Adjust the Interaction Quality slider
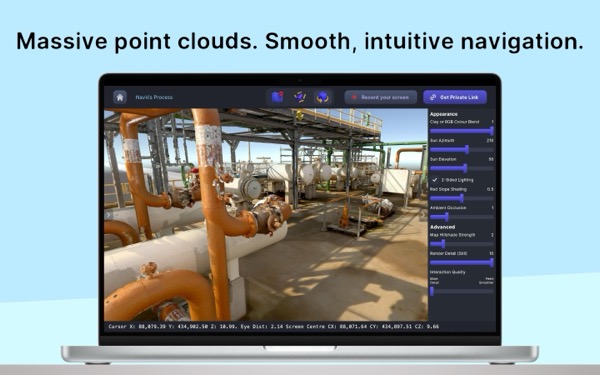Screen dimensions: 600x375 461,291
